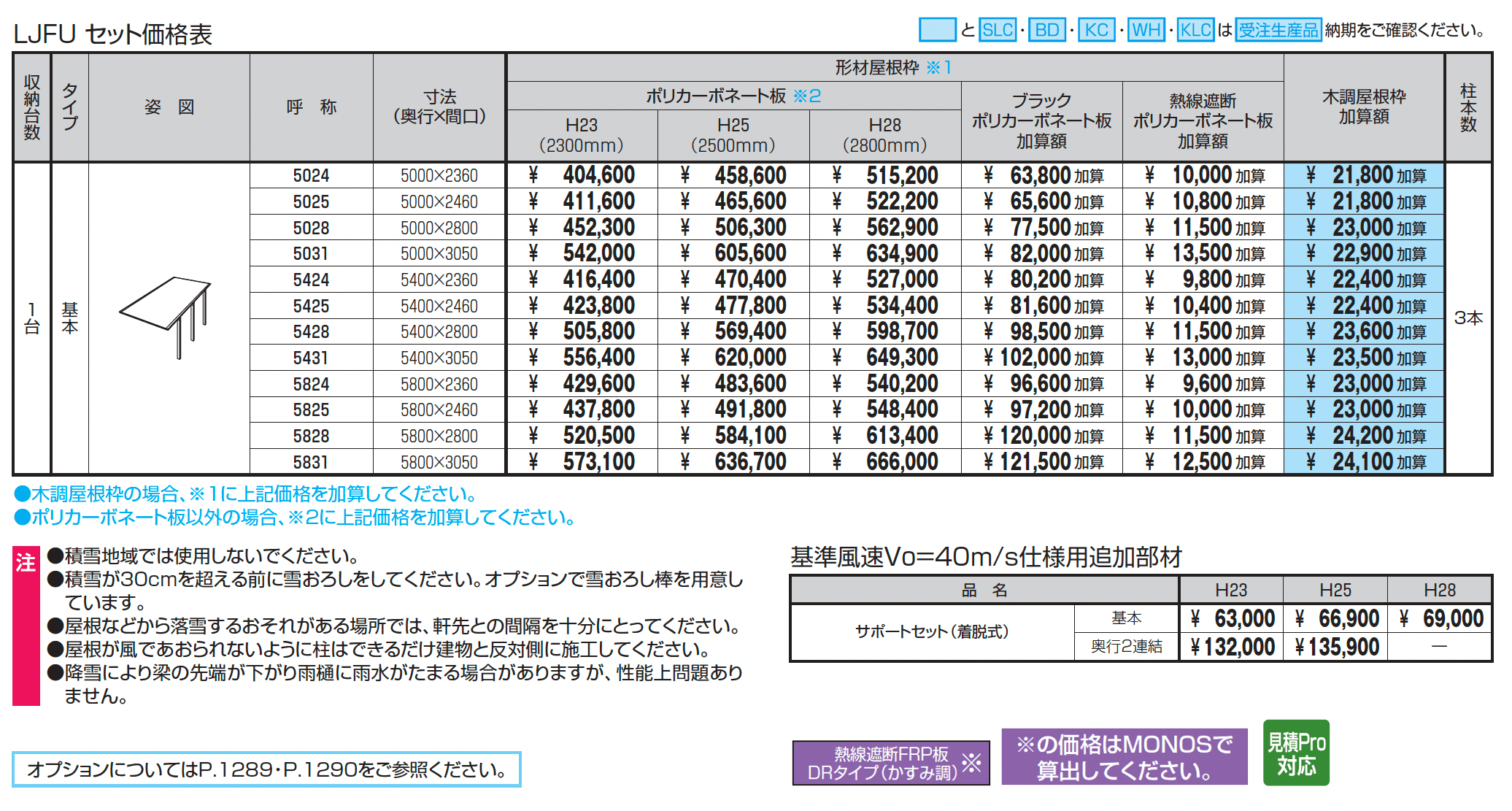This screenshot has width=1512, height=811.
Task: Click the KC color code box
Action: [x=1097, y=30]
